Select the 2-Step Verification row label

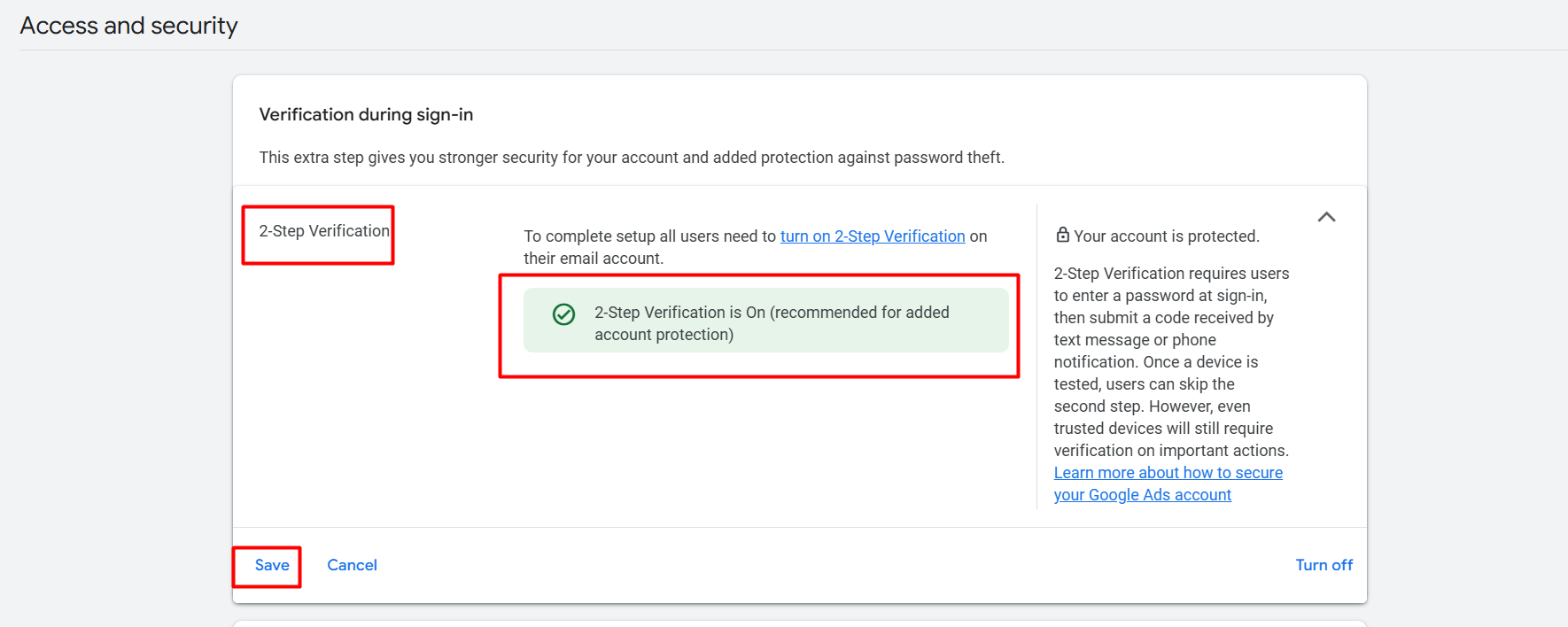[x=323, y=231]
